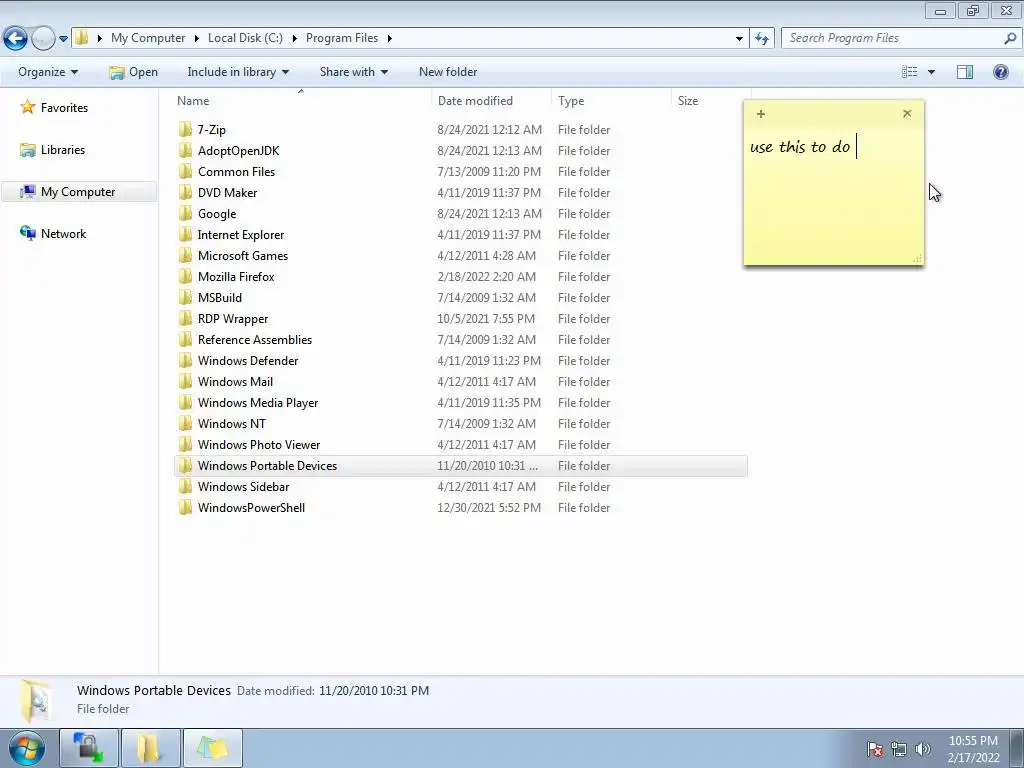Click the Windows Media Player folder name

point(258,402)
